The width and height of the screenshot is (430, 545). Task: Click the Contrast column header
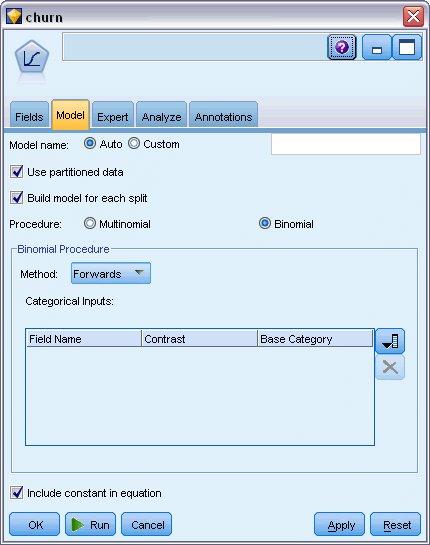tap(199, 339)
